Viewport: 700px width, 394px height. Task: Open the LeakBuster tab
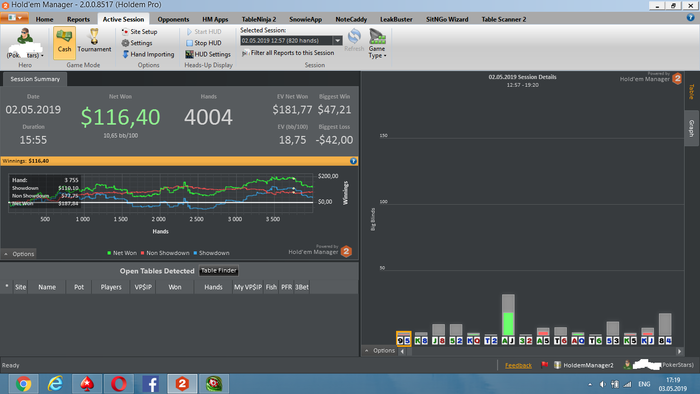coord(396,19)
